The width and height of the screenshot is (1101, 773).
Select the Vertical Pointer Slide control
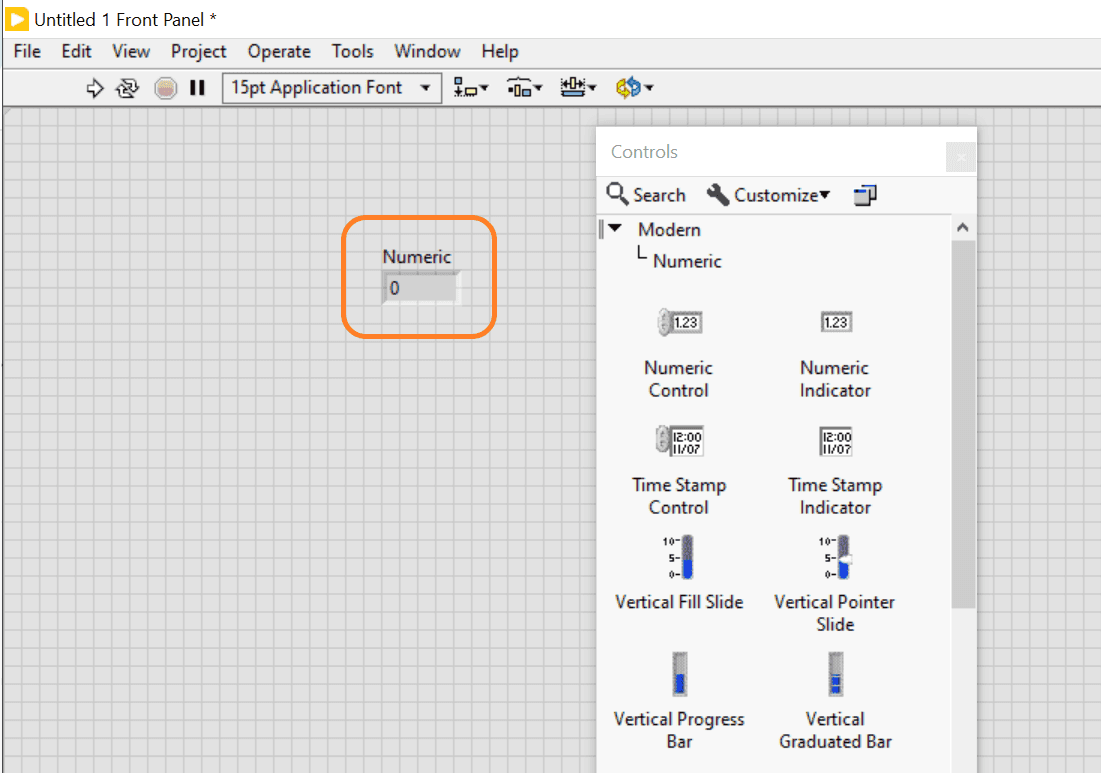(x=835, y=558)
